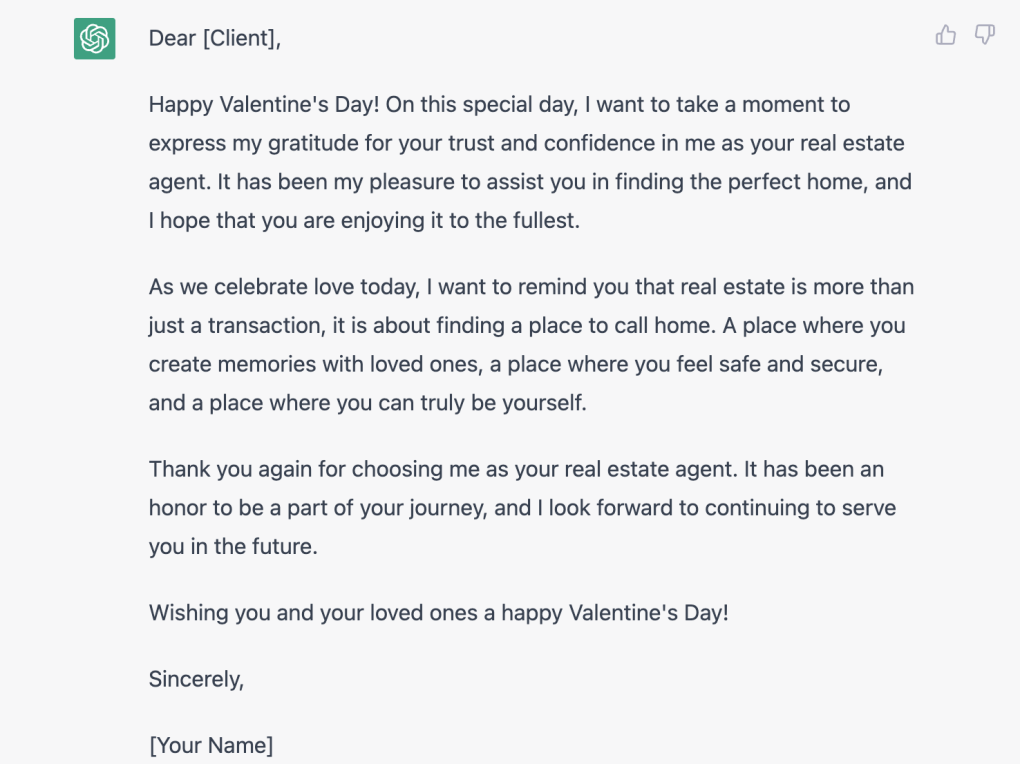The image size is (1020, 764).
Task: Click the thumbs up feedback icon
Action: [945, 36]
